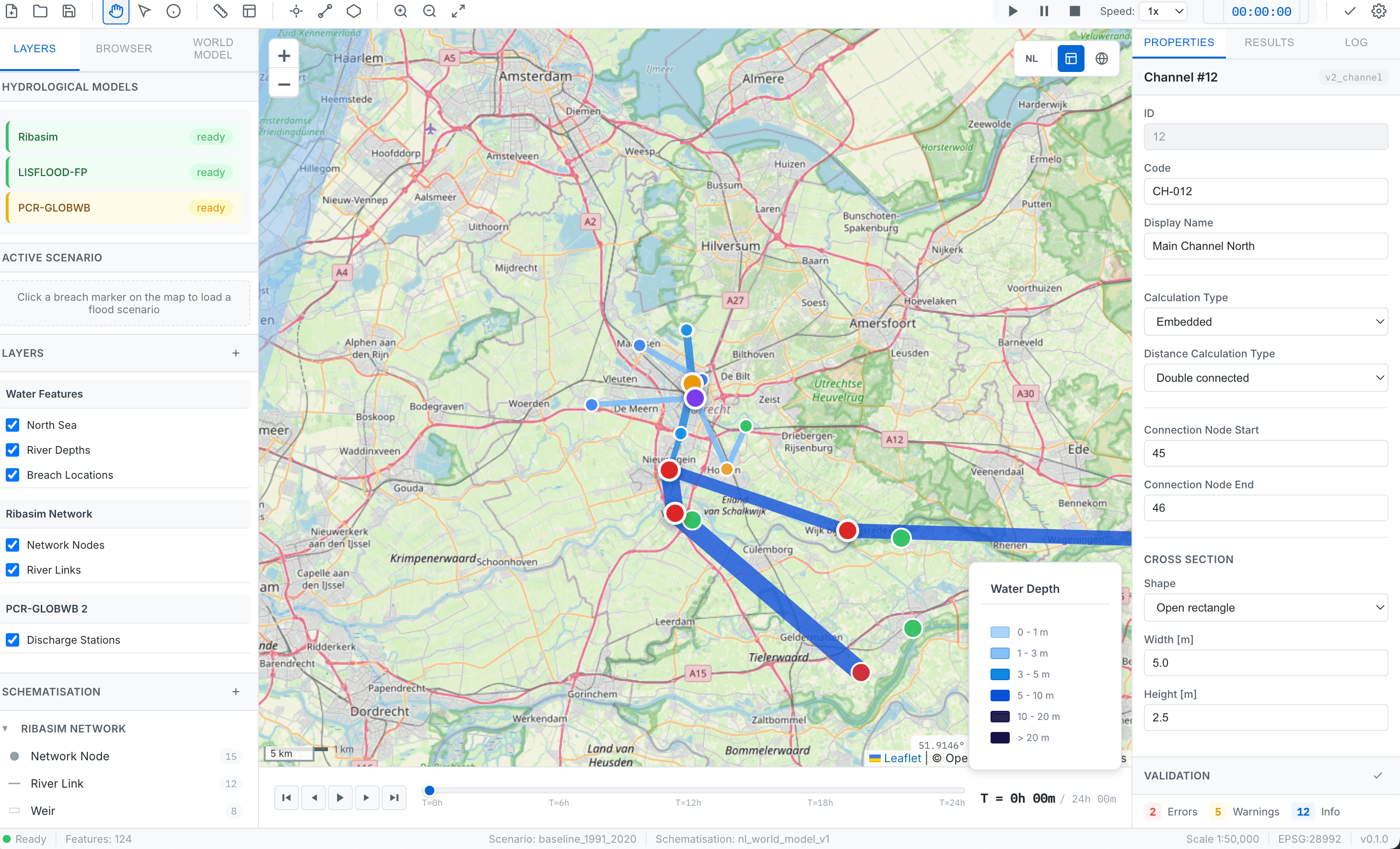The height and width of the screenshot is (849, 1400).
Task: Uncheck the North Sea layer
Action: click(x=12, y=424)
